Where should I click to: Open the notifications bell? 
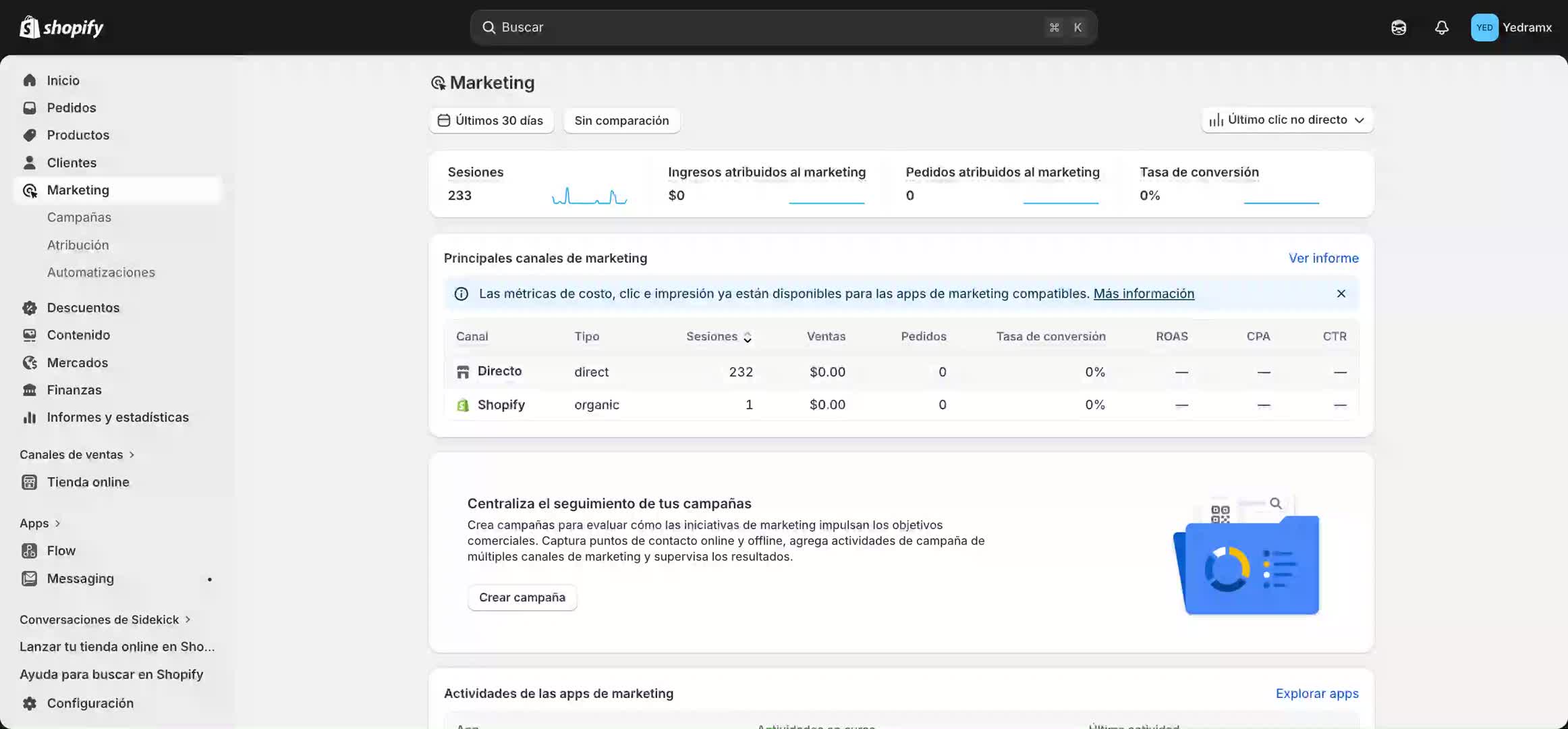(x=1442, y=28)
